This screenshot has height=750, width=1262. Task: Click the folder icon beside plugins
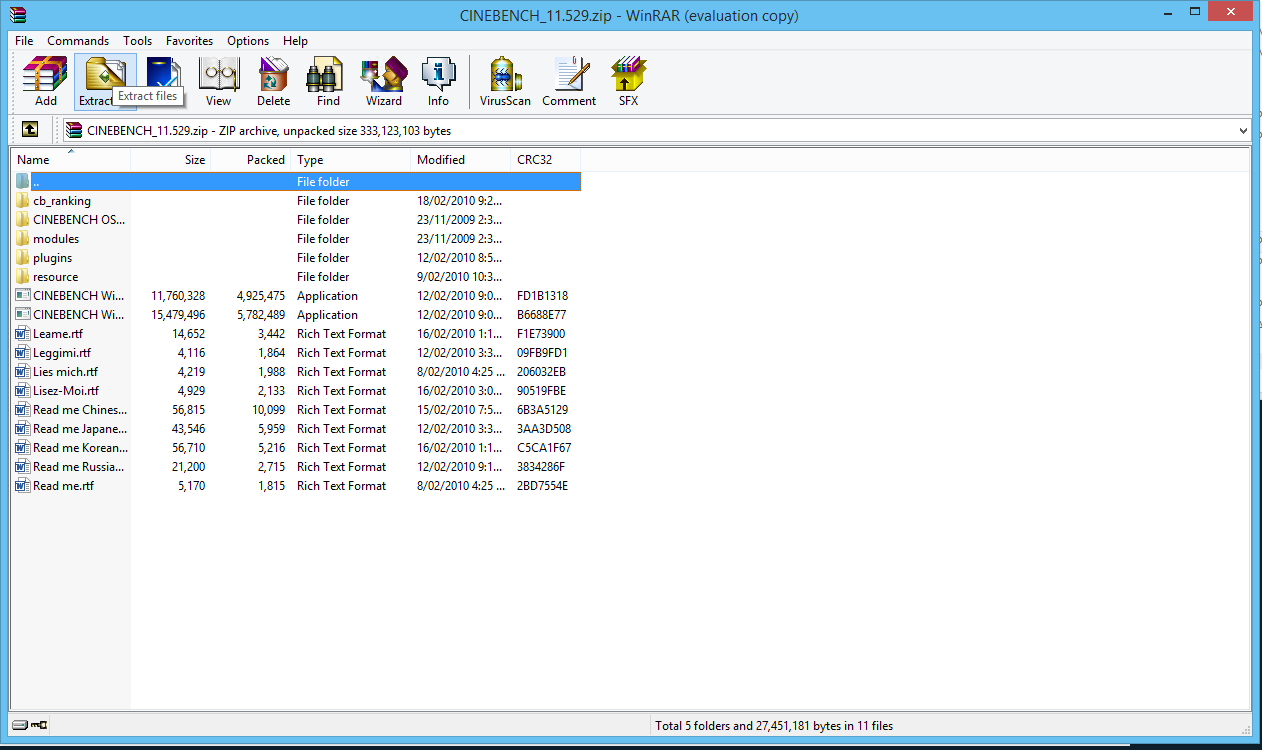[x=23, y=258]
